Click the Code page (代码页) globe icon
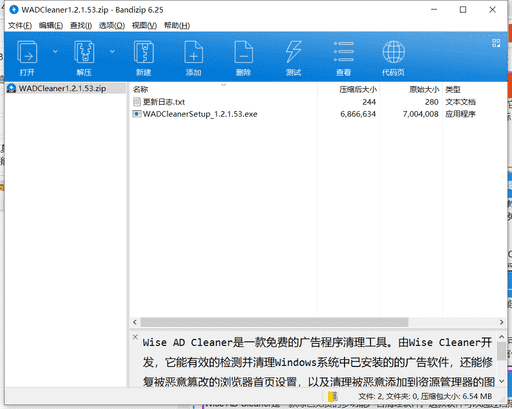512x409 pixels. (394, 52)
